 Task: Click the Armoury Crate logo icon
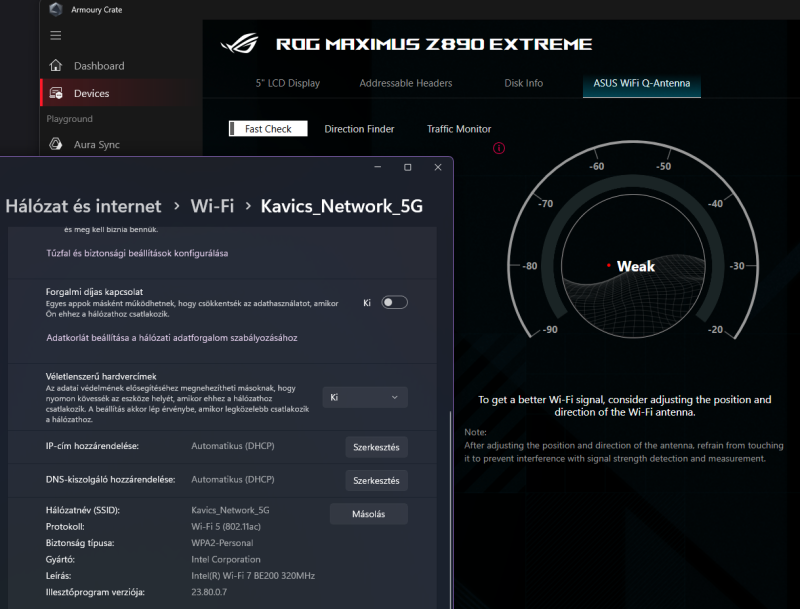[x=56, y=9]
